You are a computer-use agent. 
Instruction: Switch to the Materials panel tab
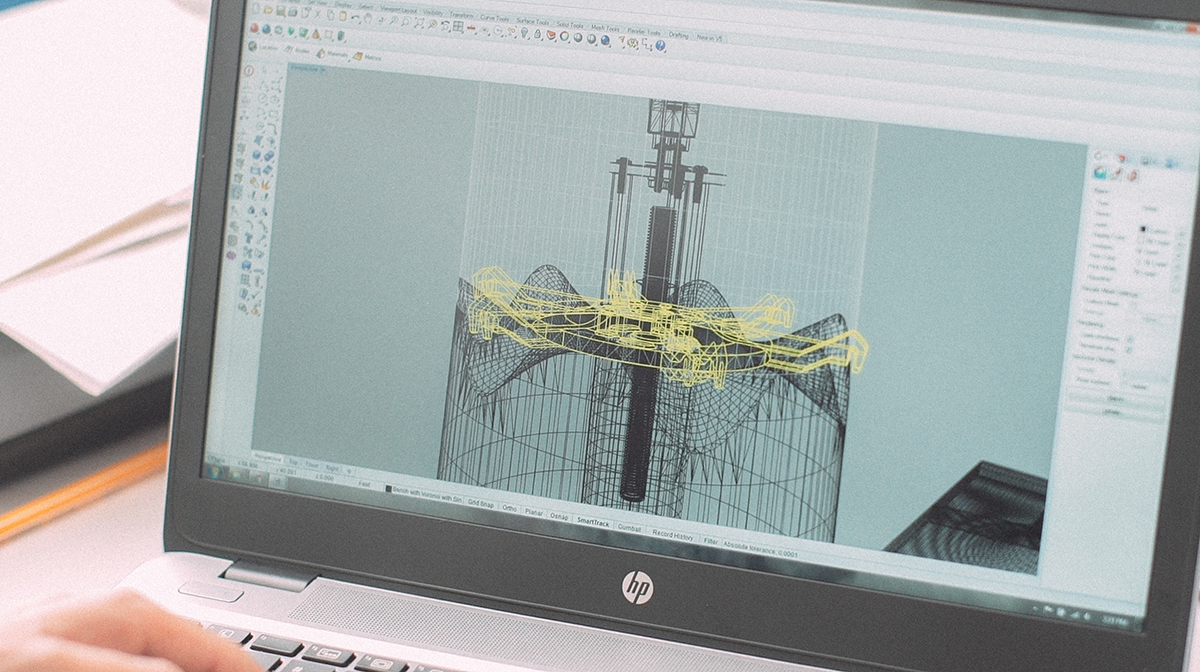pos(334,54)
